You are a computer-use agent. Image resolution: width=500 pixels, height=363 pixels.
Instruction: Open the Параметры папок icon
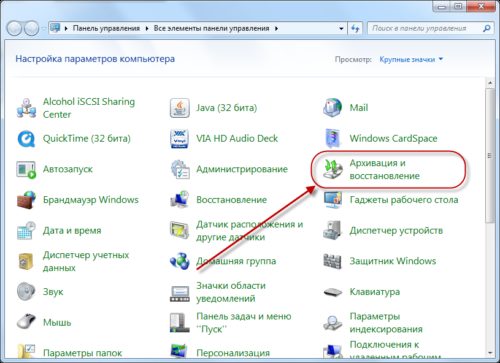[26, 351]
